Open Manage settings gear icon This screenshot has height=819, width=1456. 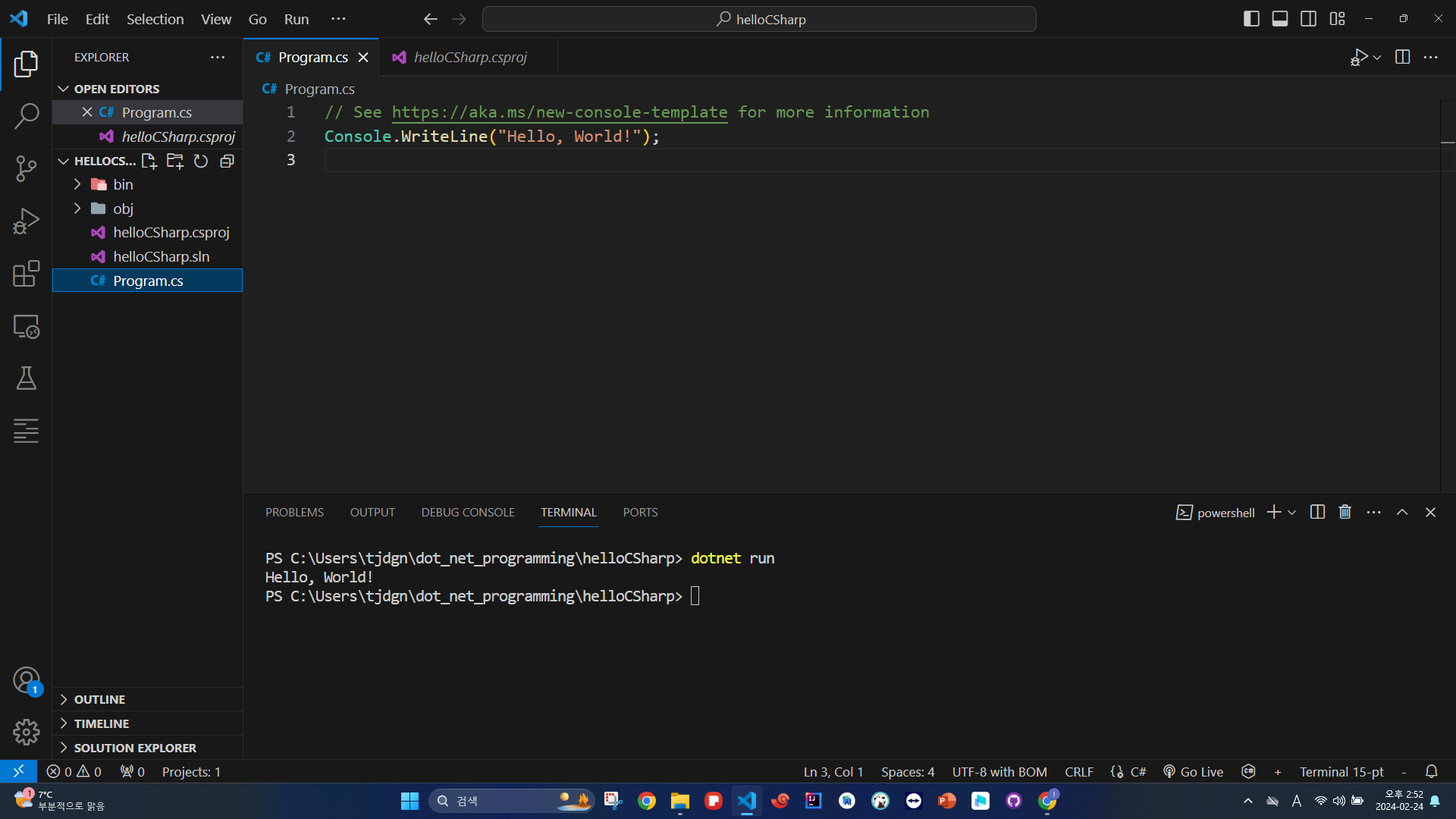(x=26, y=732)
